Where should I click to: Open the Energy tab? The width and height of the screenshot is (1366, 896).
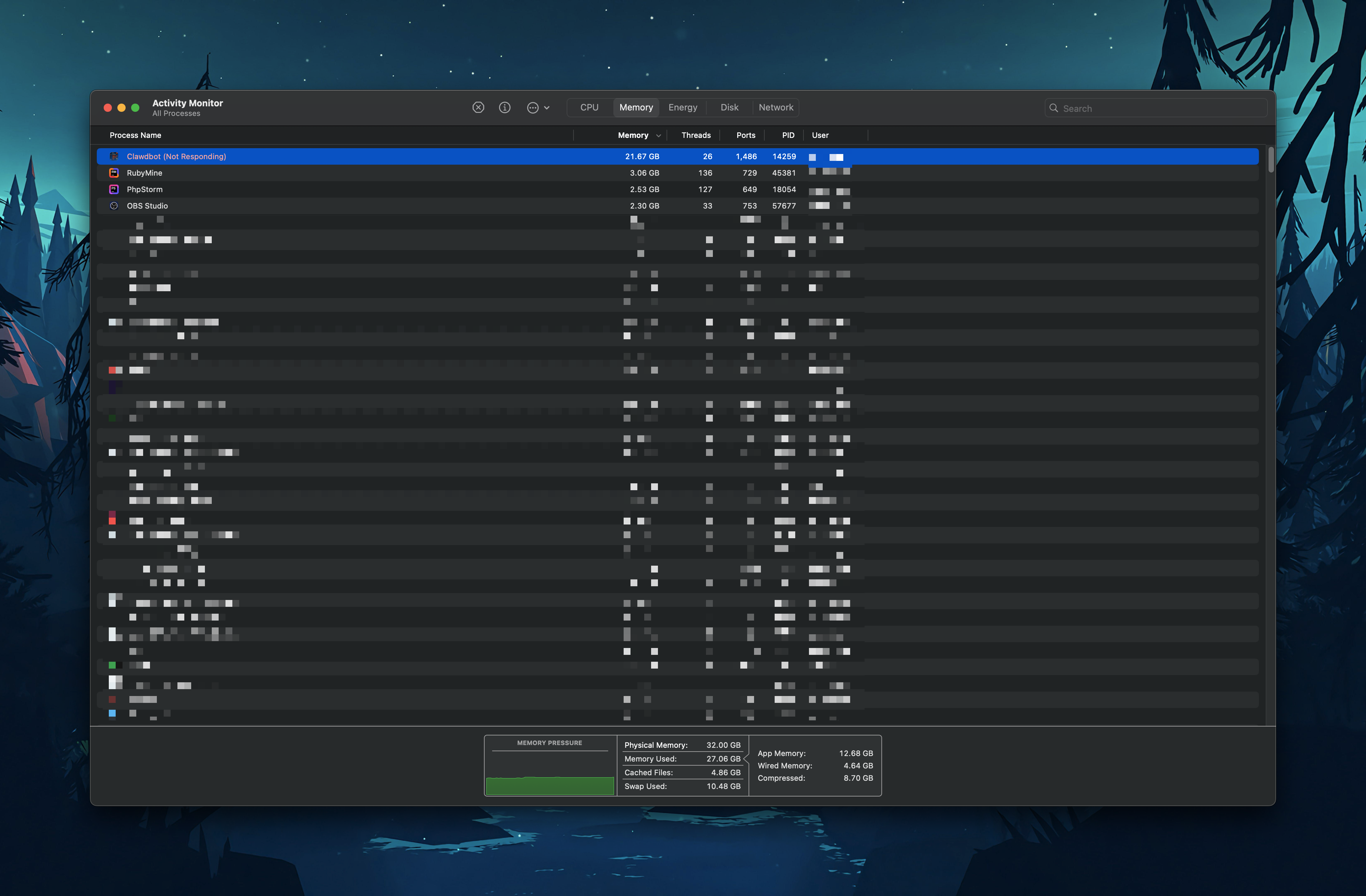(682, 107)
